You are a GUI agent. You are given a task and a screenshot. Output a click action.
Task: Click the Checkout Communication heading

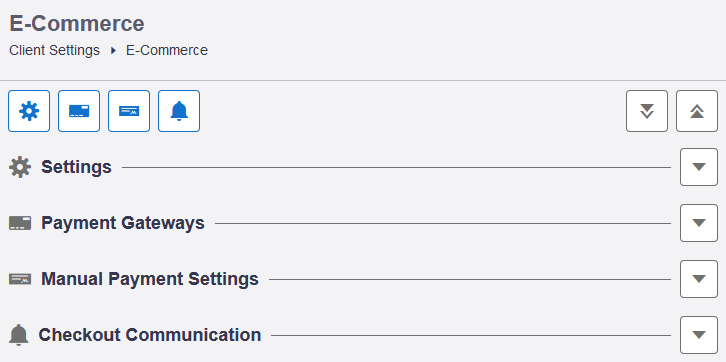pyautogui.click(x=150, y=335)
